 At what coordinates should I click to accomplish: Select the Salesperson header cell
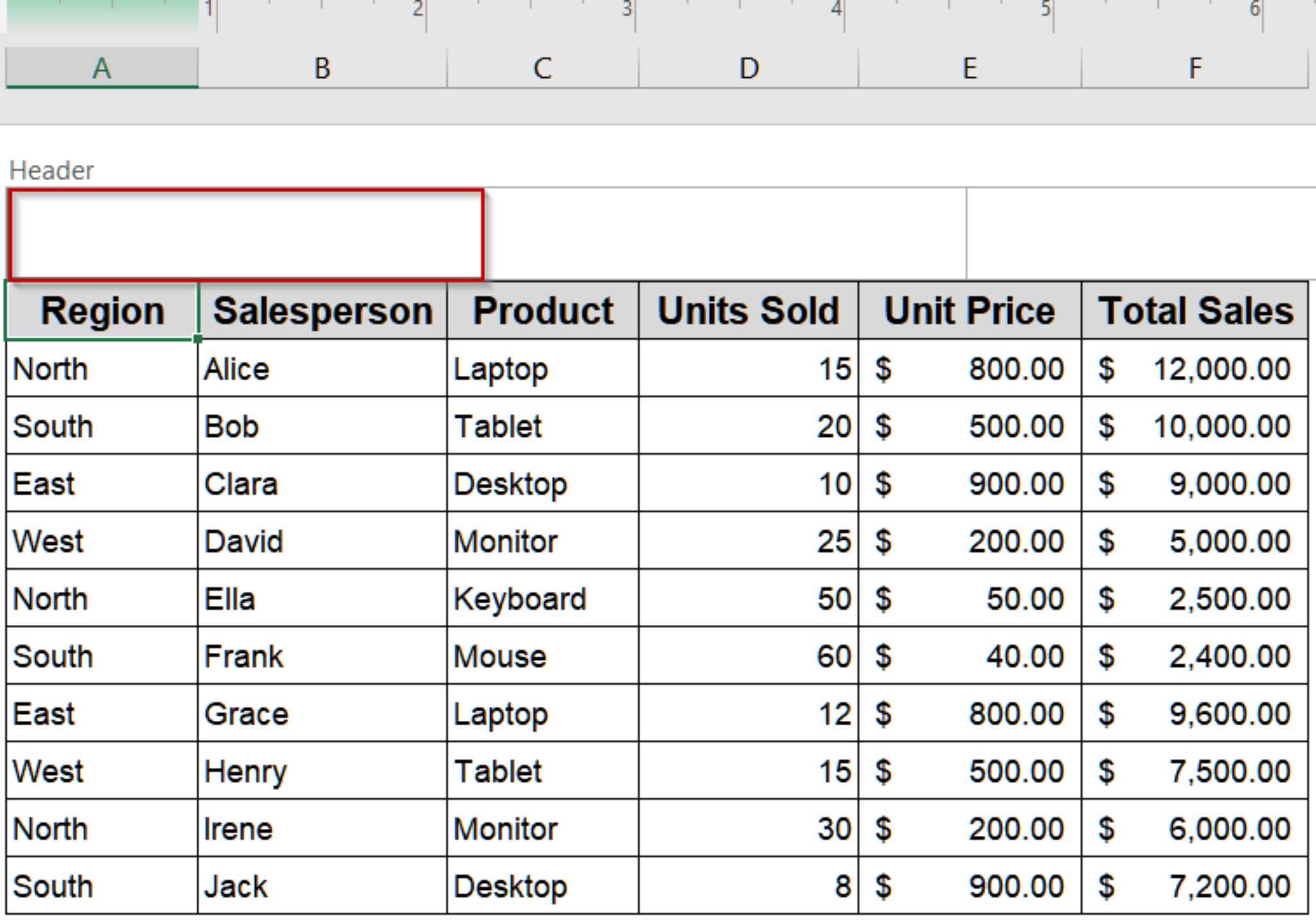click(323, 310)
